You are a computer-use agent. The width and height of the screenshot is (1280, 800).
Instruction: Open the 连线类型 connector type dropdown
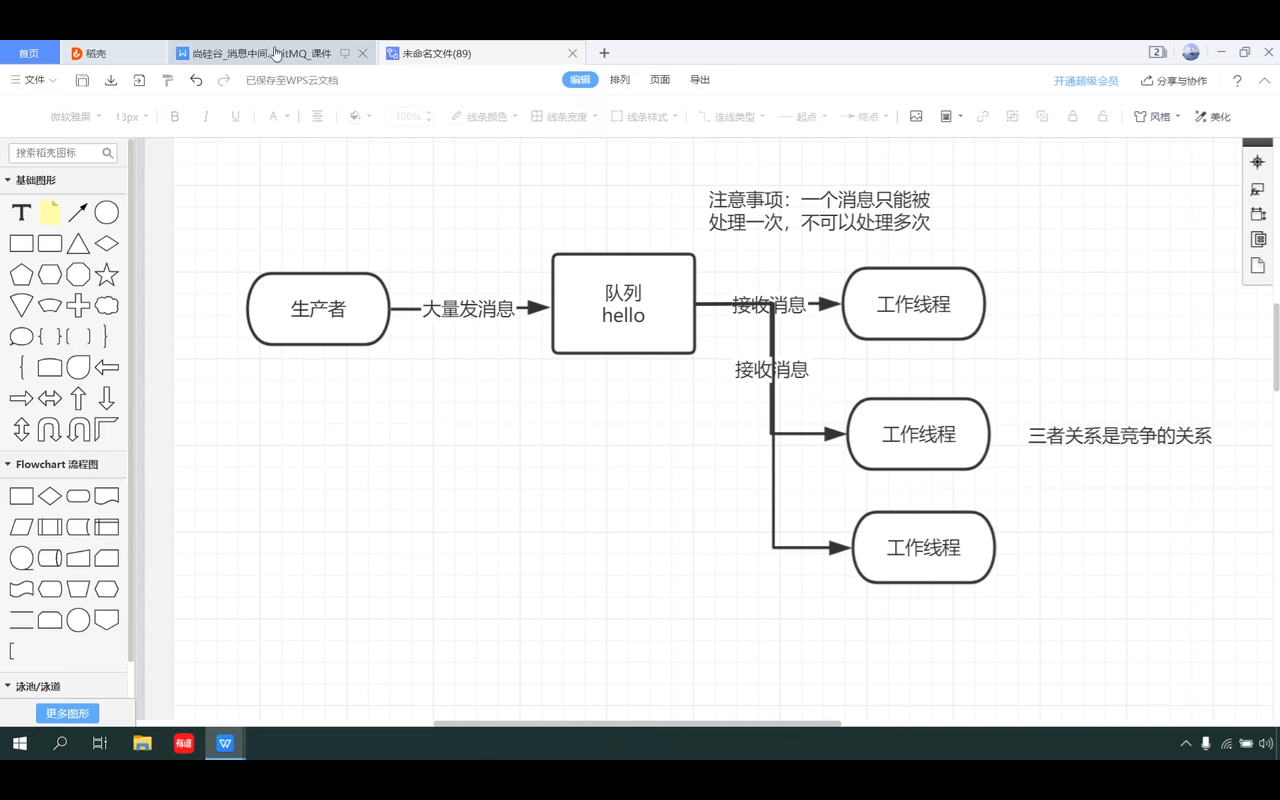[731, 117]
